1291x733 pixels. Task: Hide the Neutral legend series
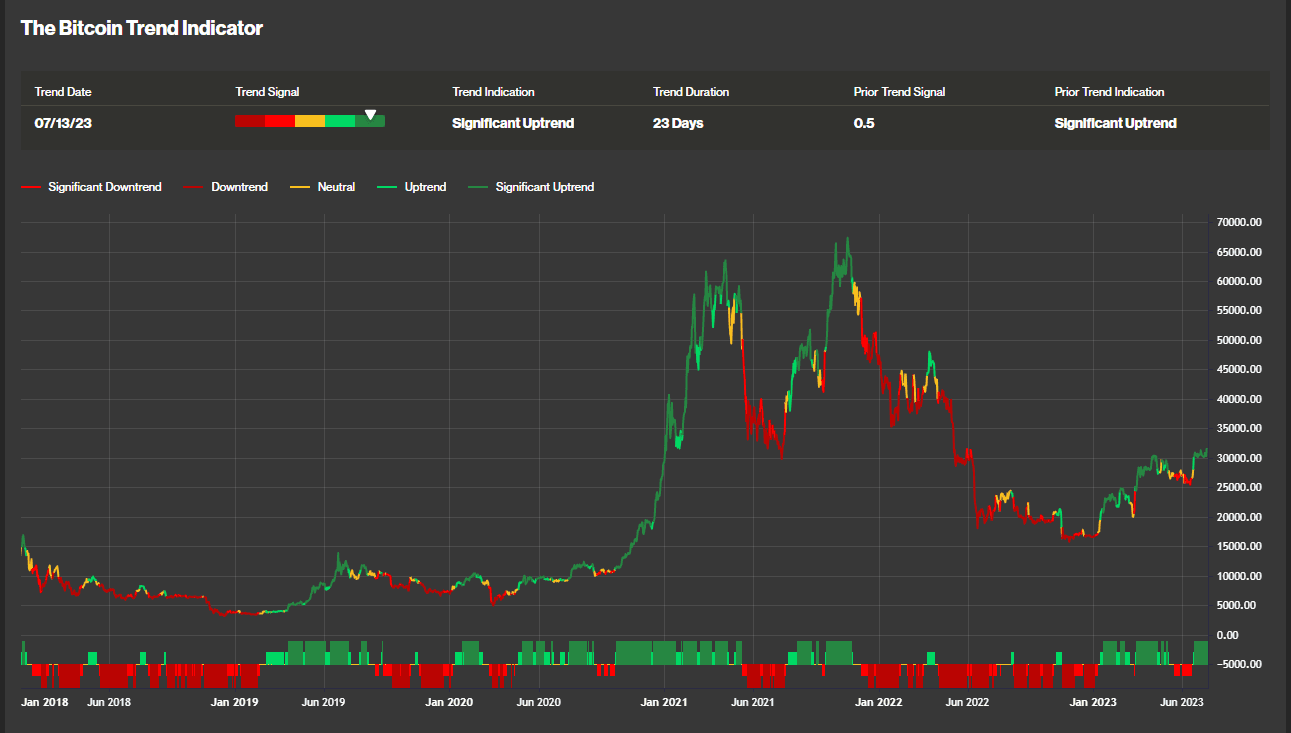pyautogui.click(x=322, y=187)
